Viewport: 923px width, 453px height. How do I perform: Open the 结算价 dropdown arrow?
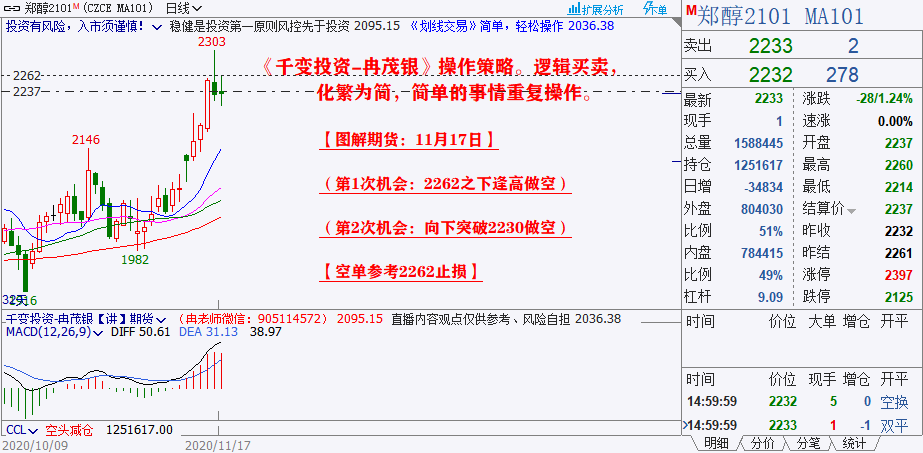[852, 210]
